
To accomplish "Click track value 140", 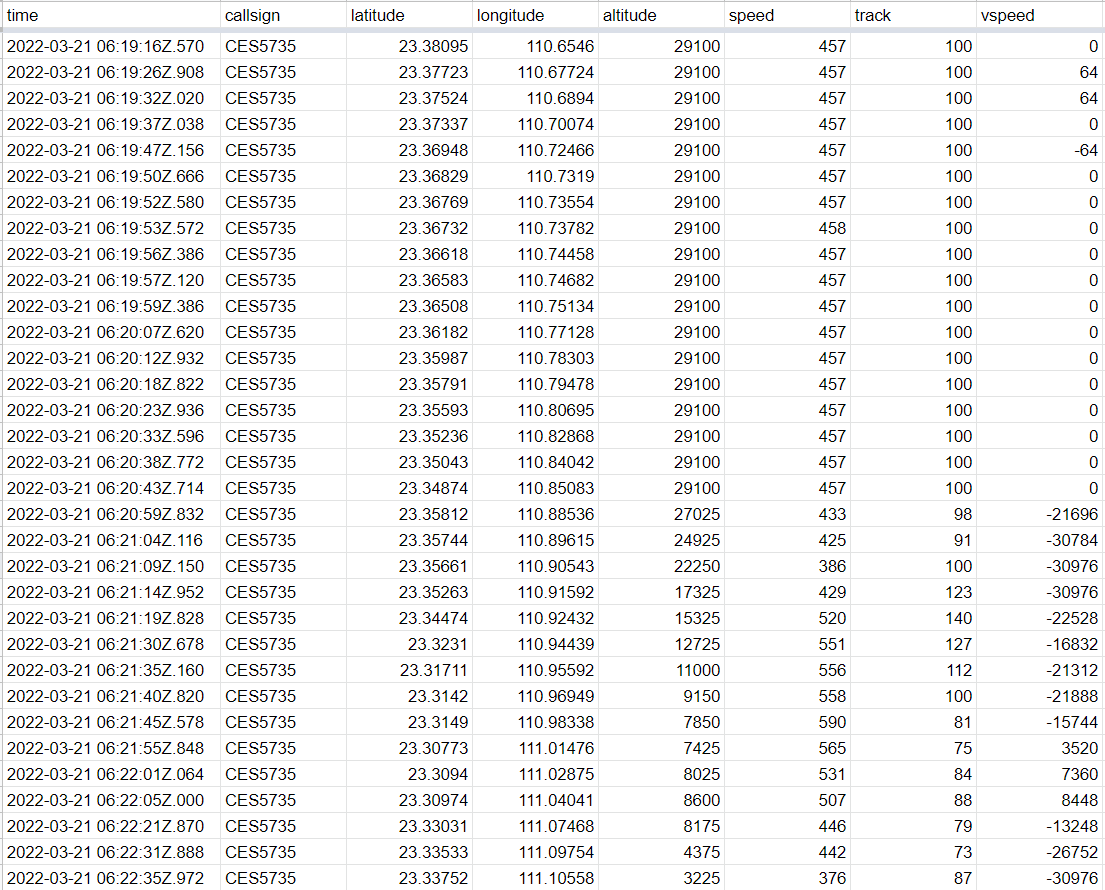I will click(958, 619).
